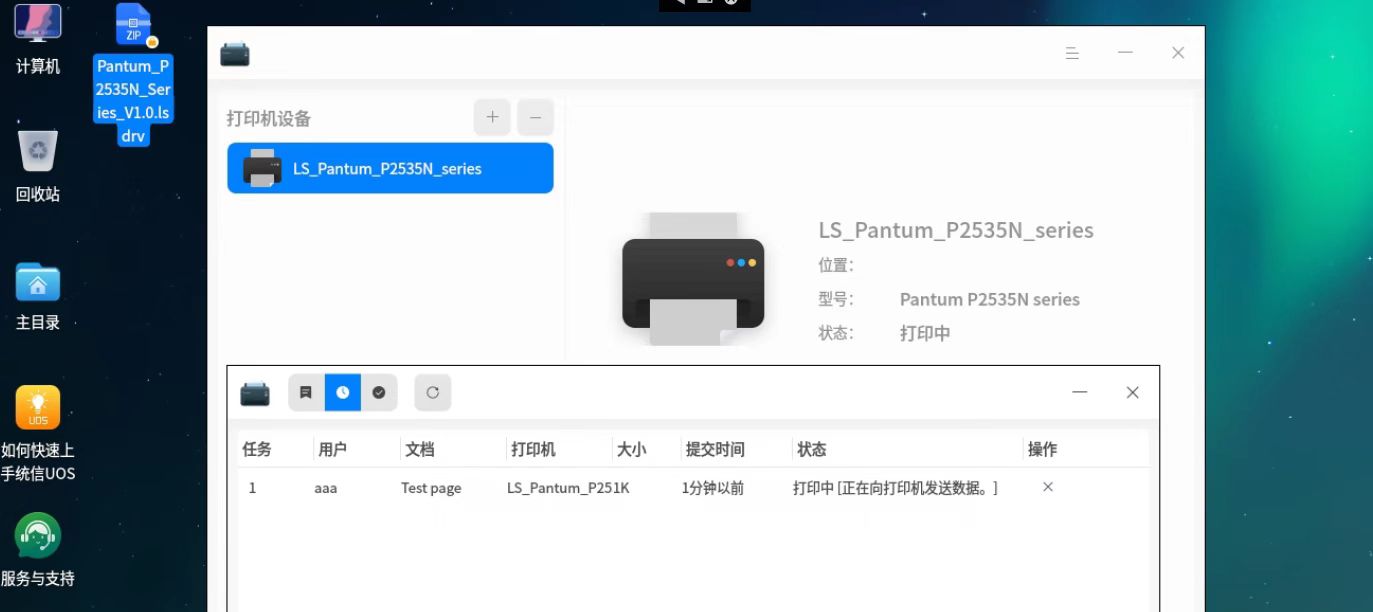Open the 计算机 desktop icon
Screen dimensions: 1373x612
[x=38, y=40]
